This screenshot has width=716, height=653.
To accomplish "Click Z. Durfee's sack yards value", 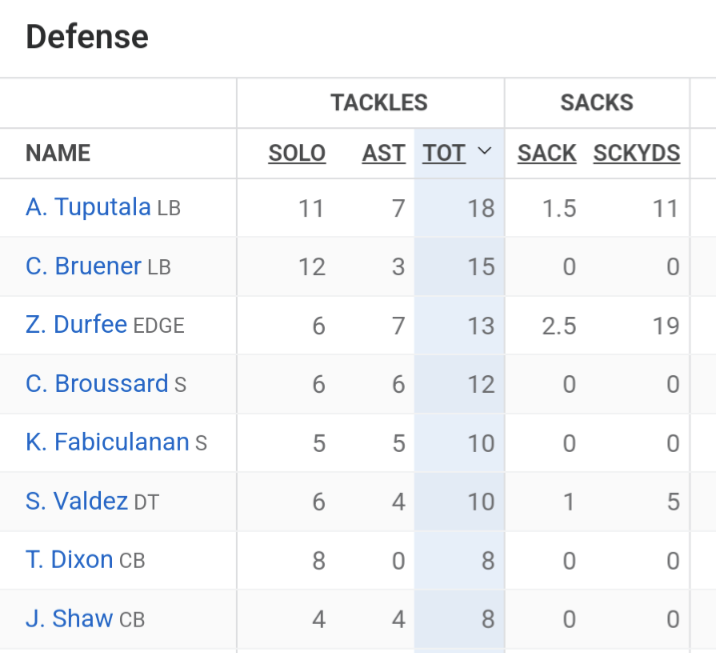I will [x=663, y=325].
